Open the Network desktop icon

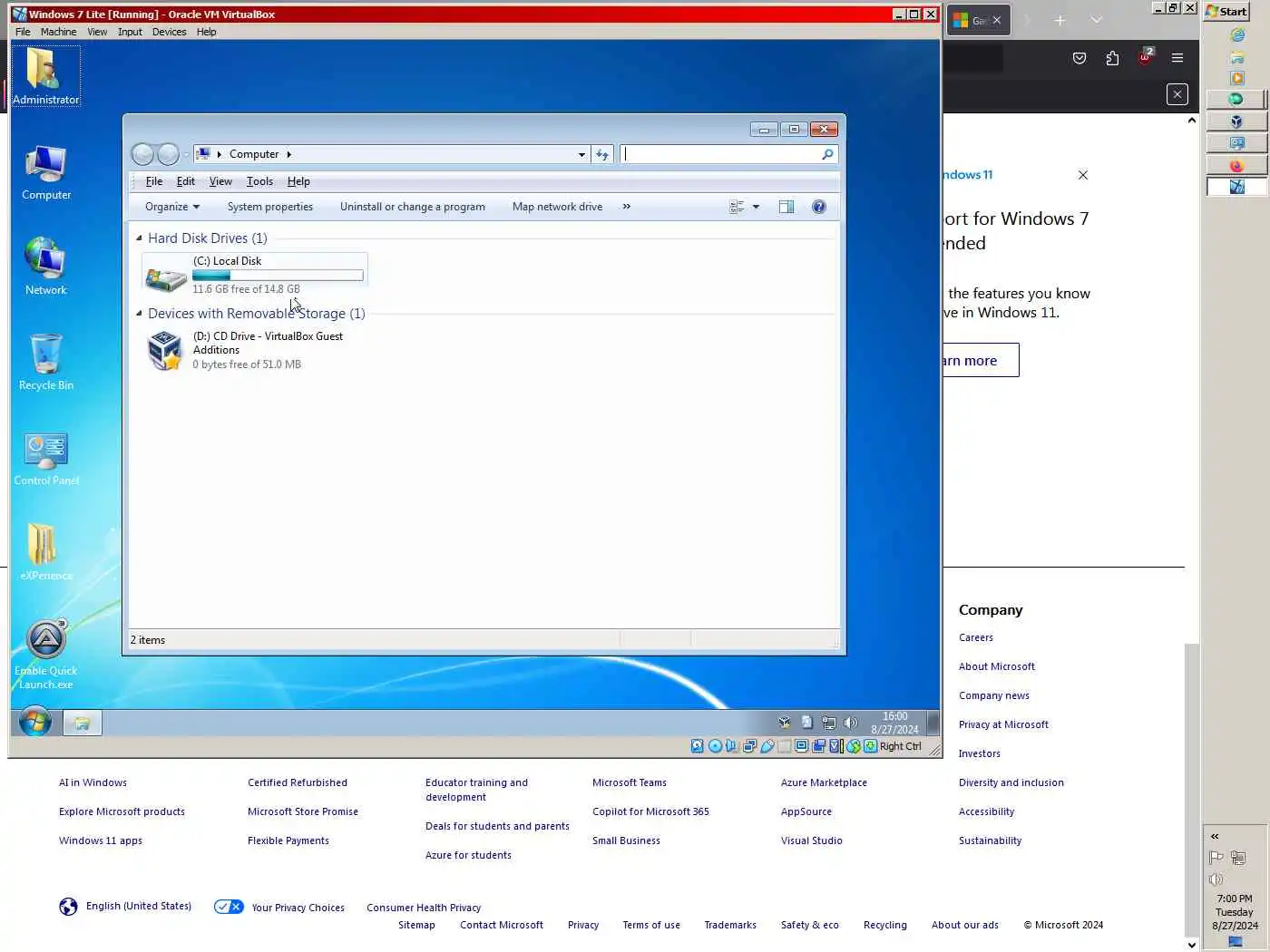pyautogui.click(x=45, y=267)
